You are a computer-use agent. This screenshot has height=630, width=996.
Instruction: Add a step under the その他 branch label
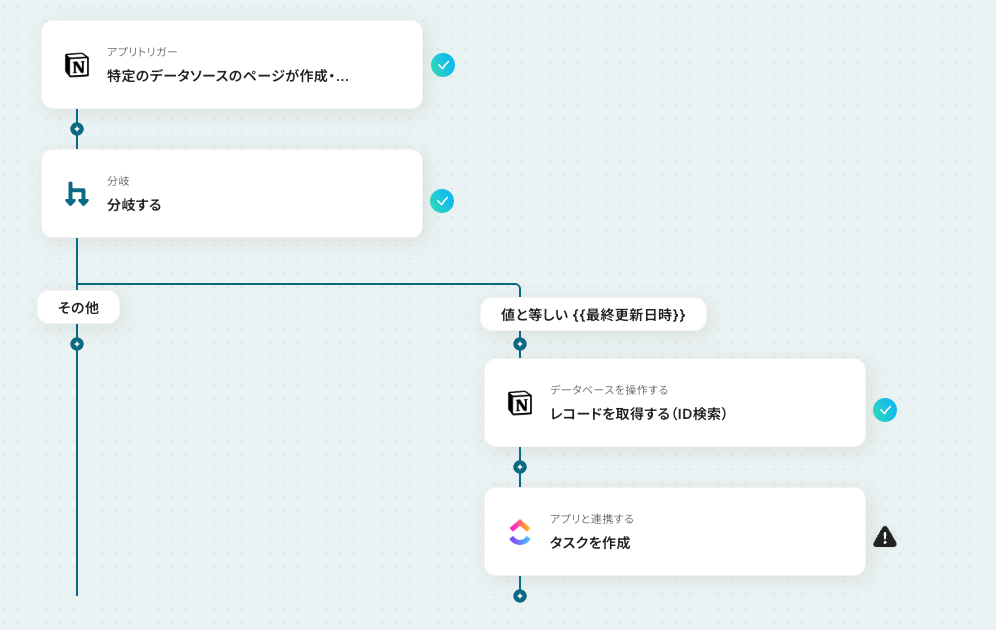pyautogui.click(x=77, y=344)
